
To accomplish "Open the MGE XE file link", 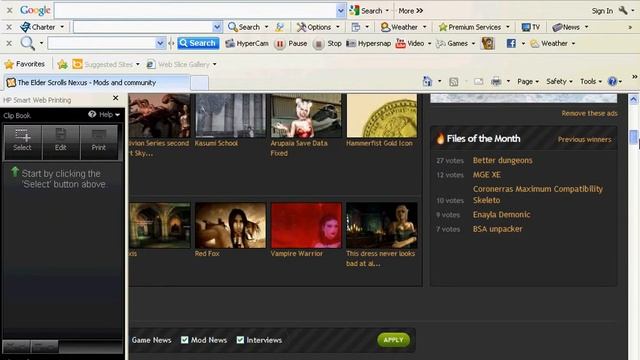I will 487,175.
